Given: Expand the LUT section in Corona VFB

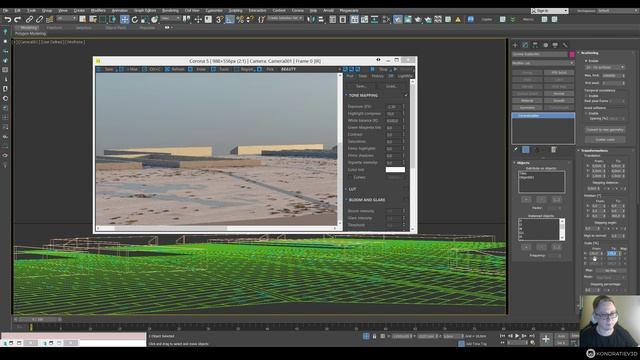Looking at the screenshot, I should tap(346, 189).
